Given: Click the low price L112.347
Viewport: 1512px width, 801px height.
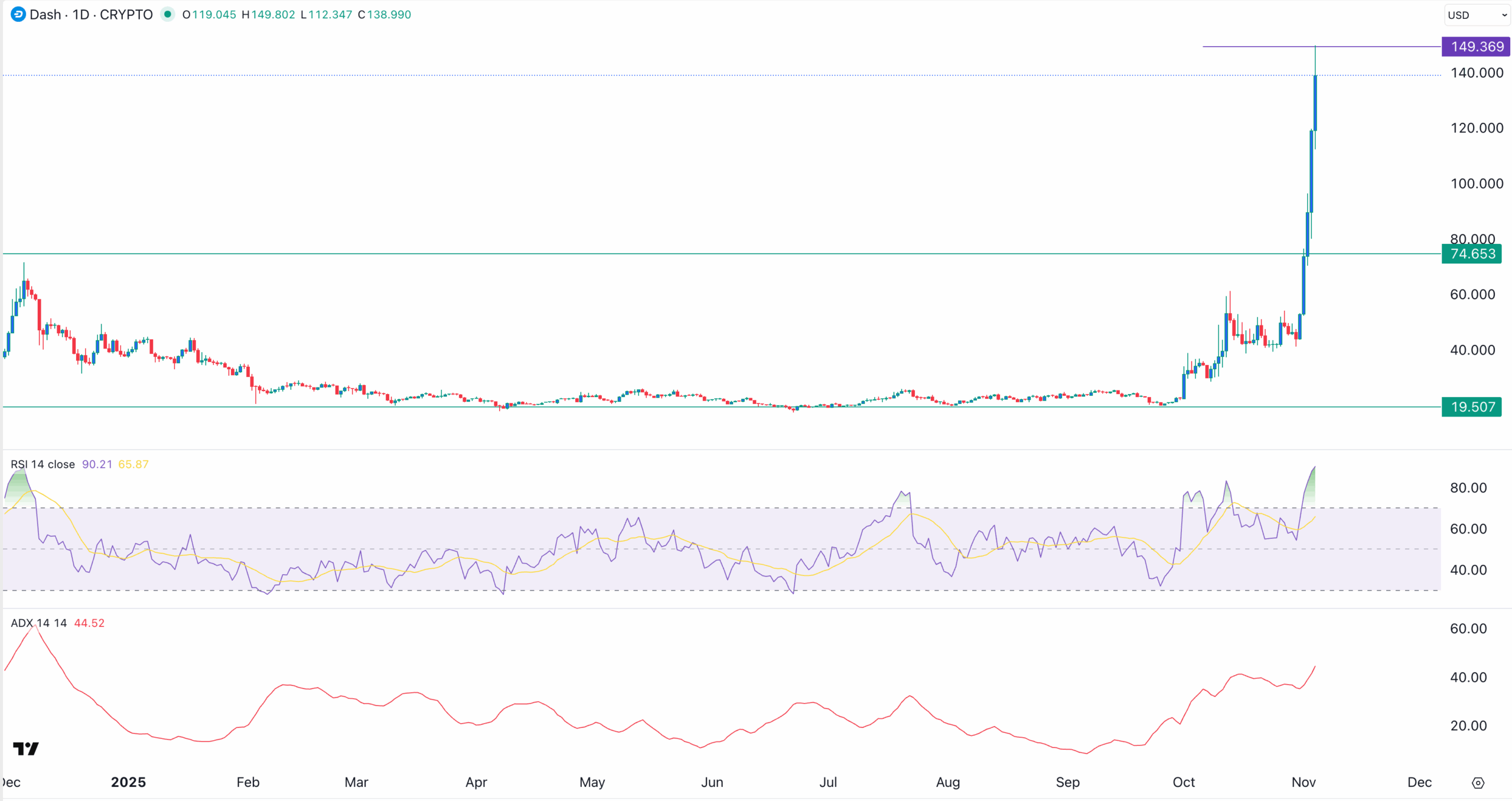Looking at the screenshot, I should tap(326, 14).
